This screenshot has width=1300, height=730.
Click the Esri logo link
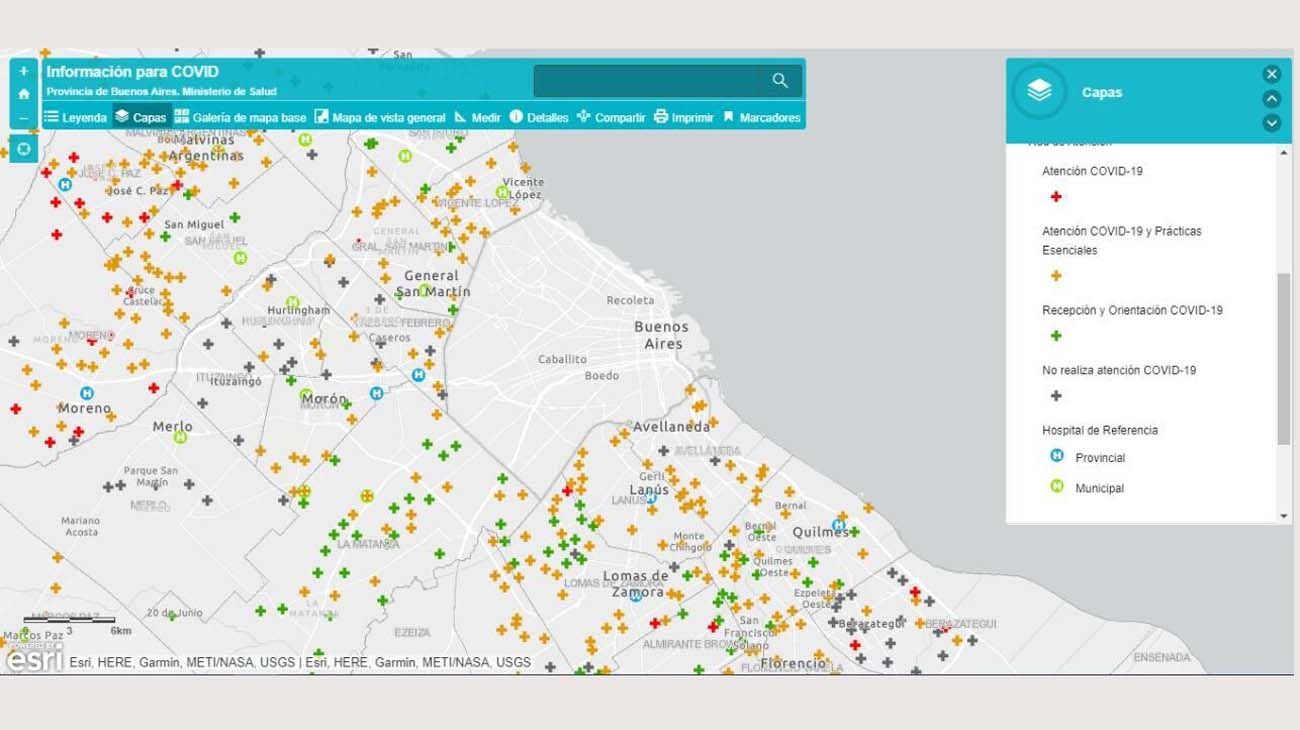(x=33, y=659)
